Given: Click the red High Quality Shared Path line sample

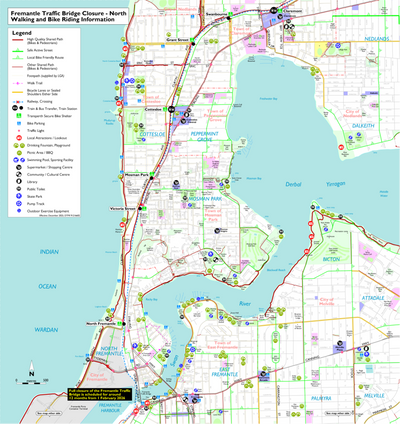Looking at the screenshot, I should tap(19, 40).
